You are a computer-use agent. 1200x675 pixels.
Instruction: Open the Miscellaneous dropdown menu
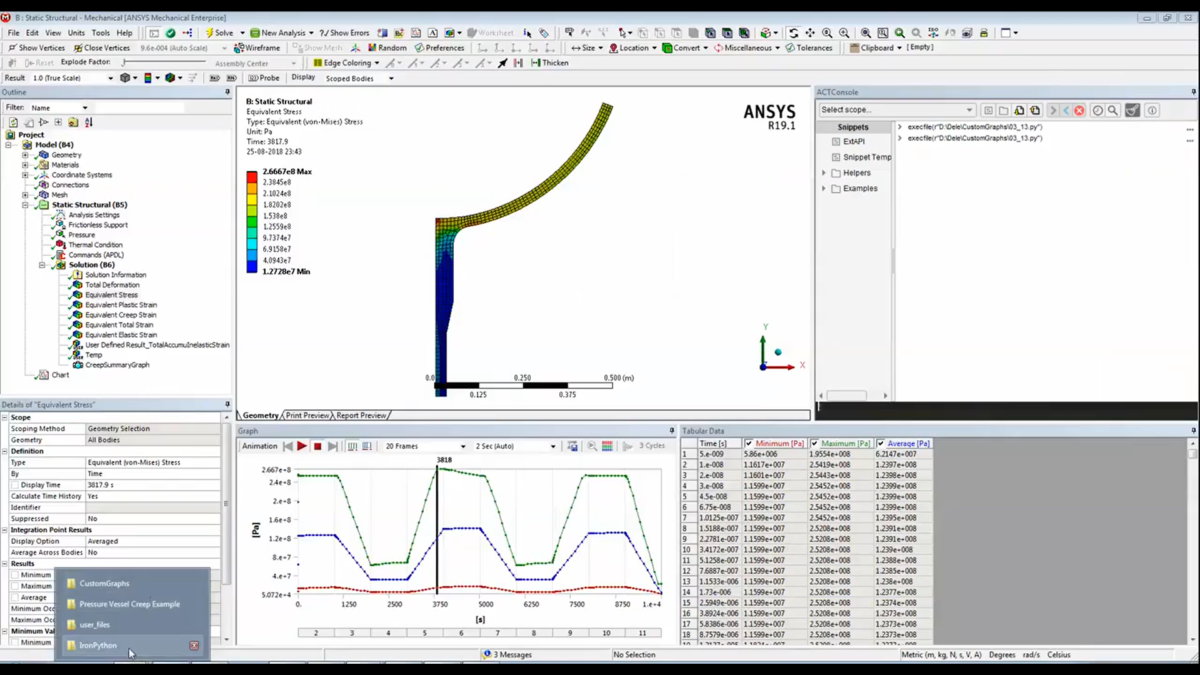tap(748, 48)
